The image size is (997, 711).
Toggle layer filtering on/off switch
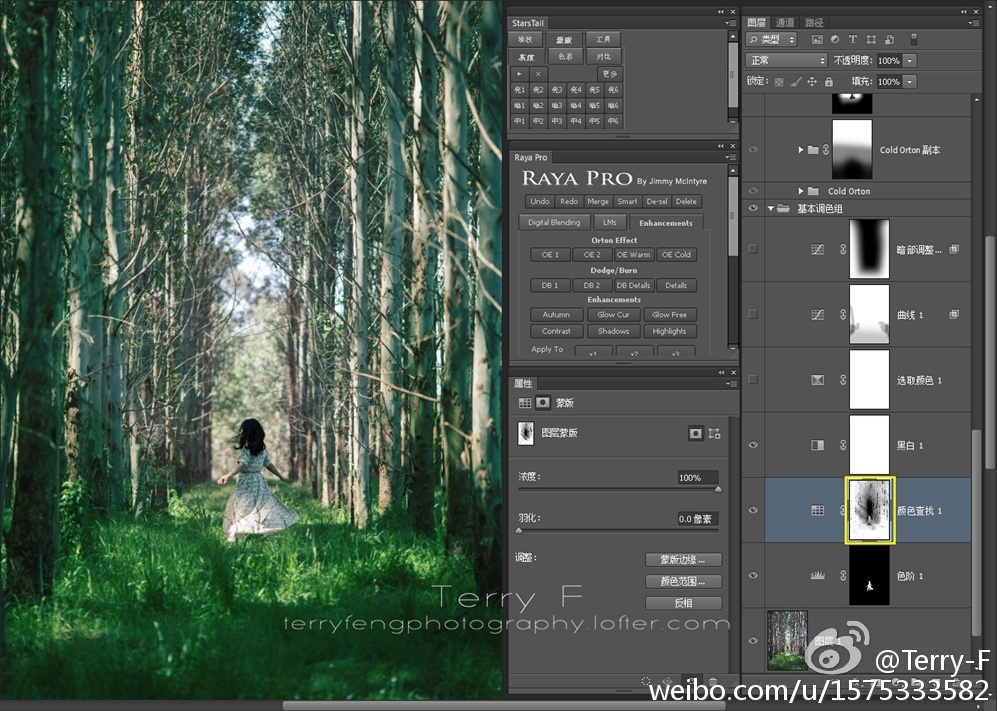pyautogui.click(x=914, y=39)
